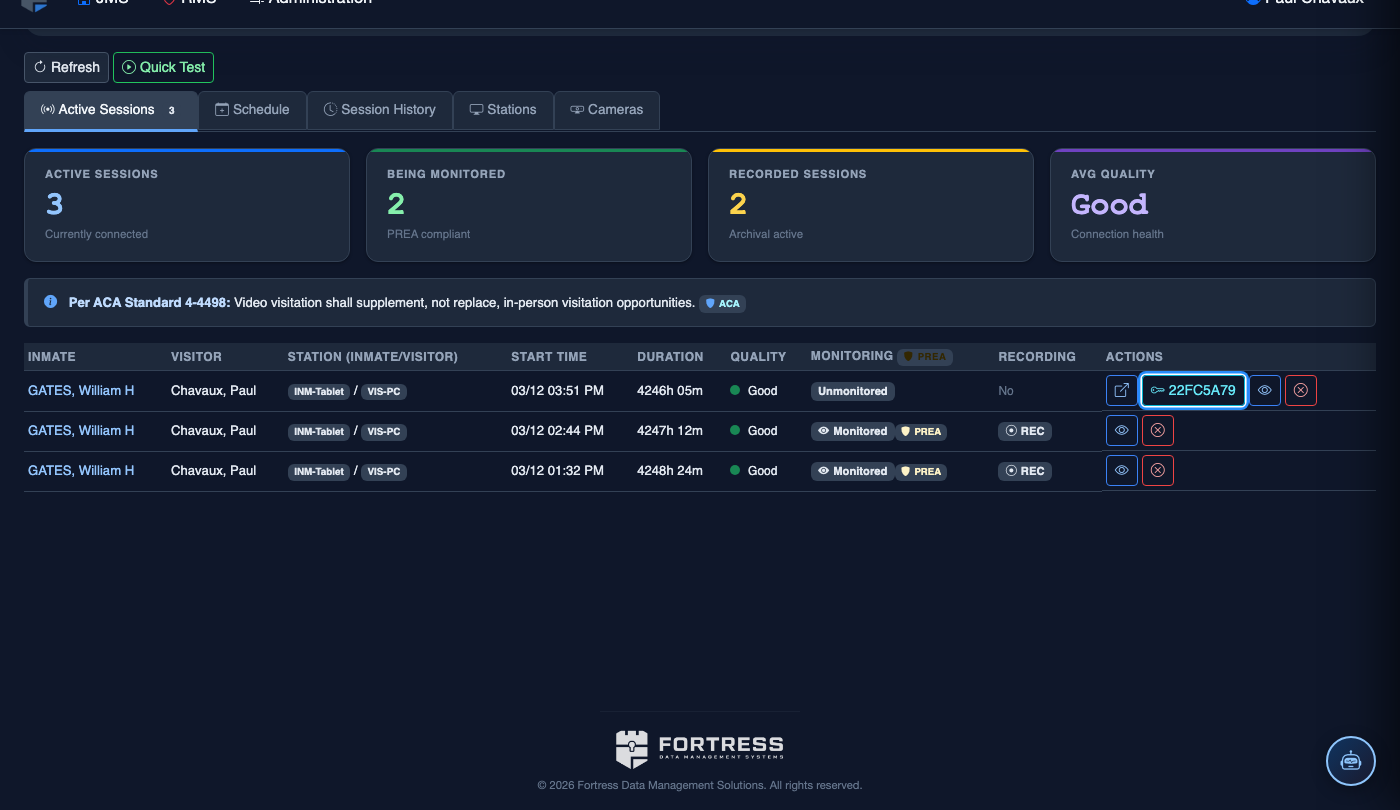
Task: Click the Start Time column header
Action: (549, 356)
